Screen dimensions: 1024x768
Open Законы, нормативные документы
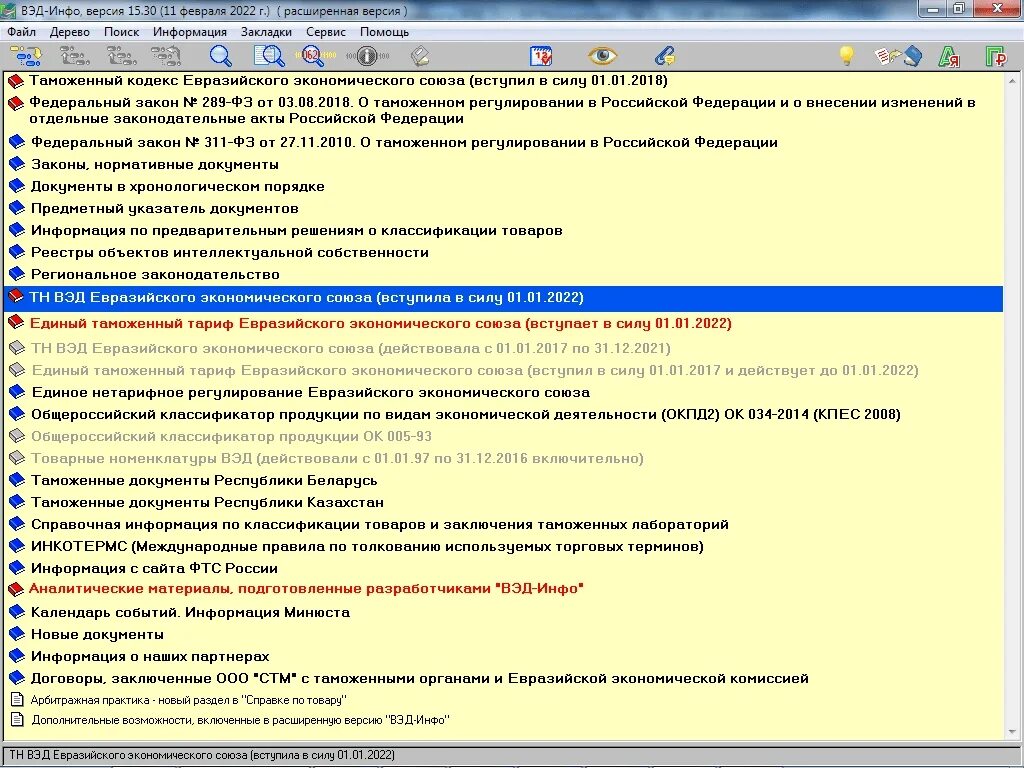tap(155, 165)
